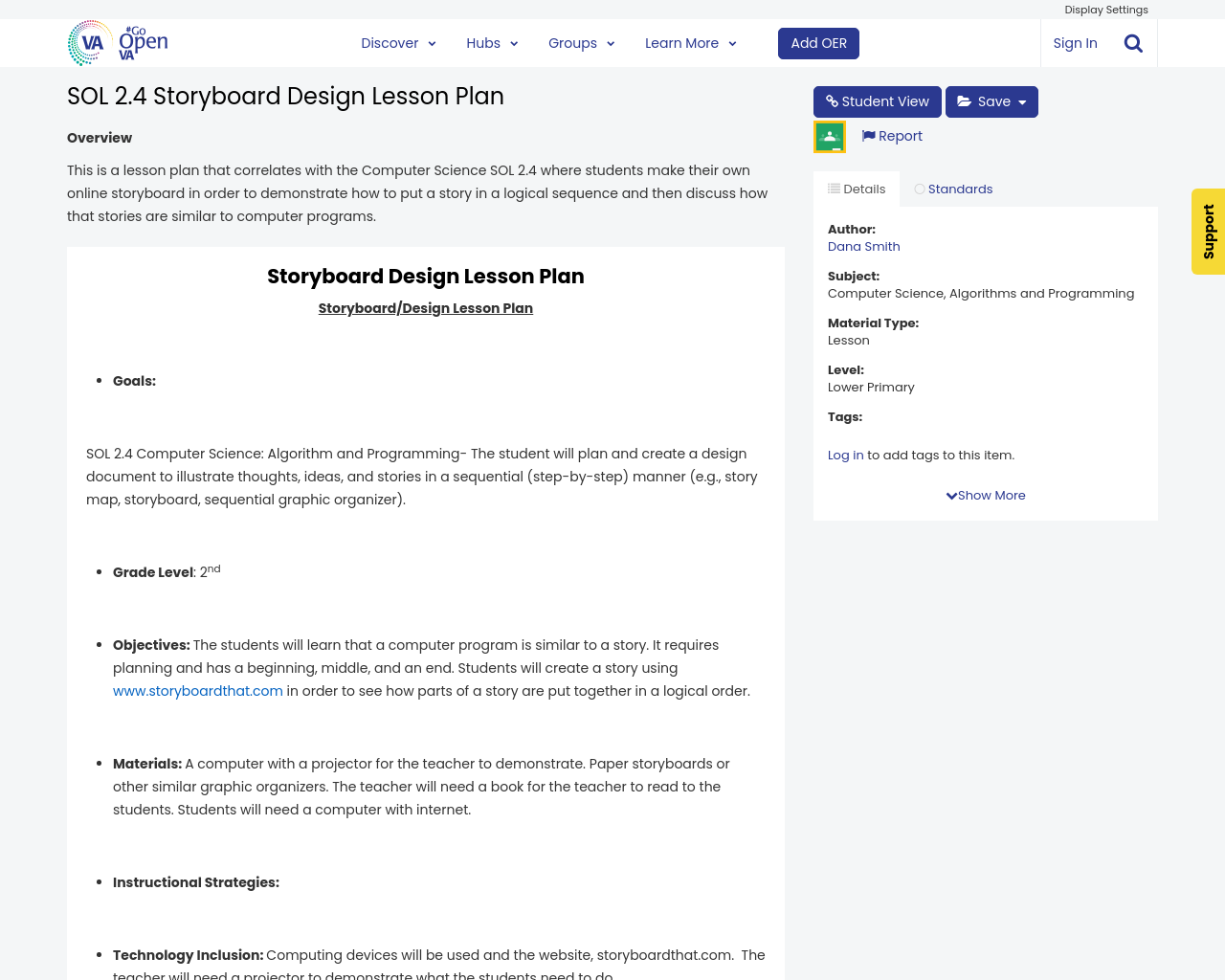Screen dimensions: 1225x980
Task: Open Display Settings
Action: (x=1105, y=9)
